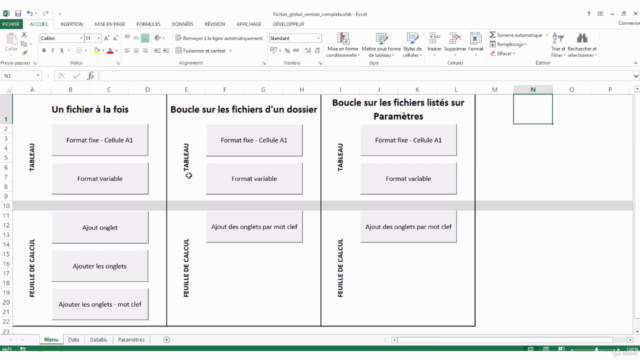Image resolution: width=640 pixels, height=360 pixels.
Task: Align text left in Alignement group
Action: [127, 51]
